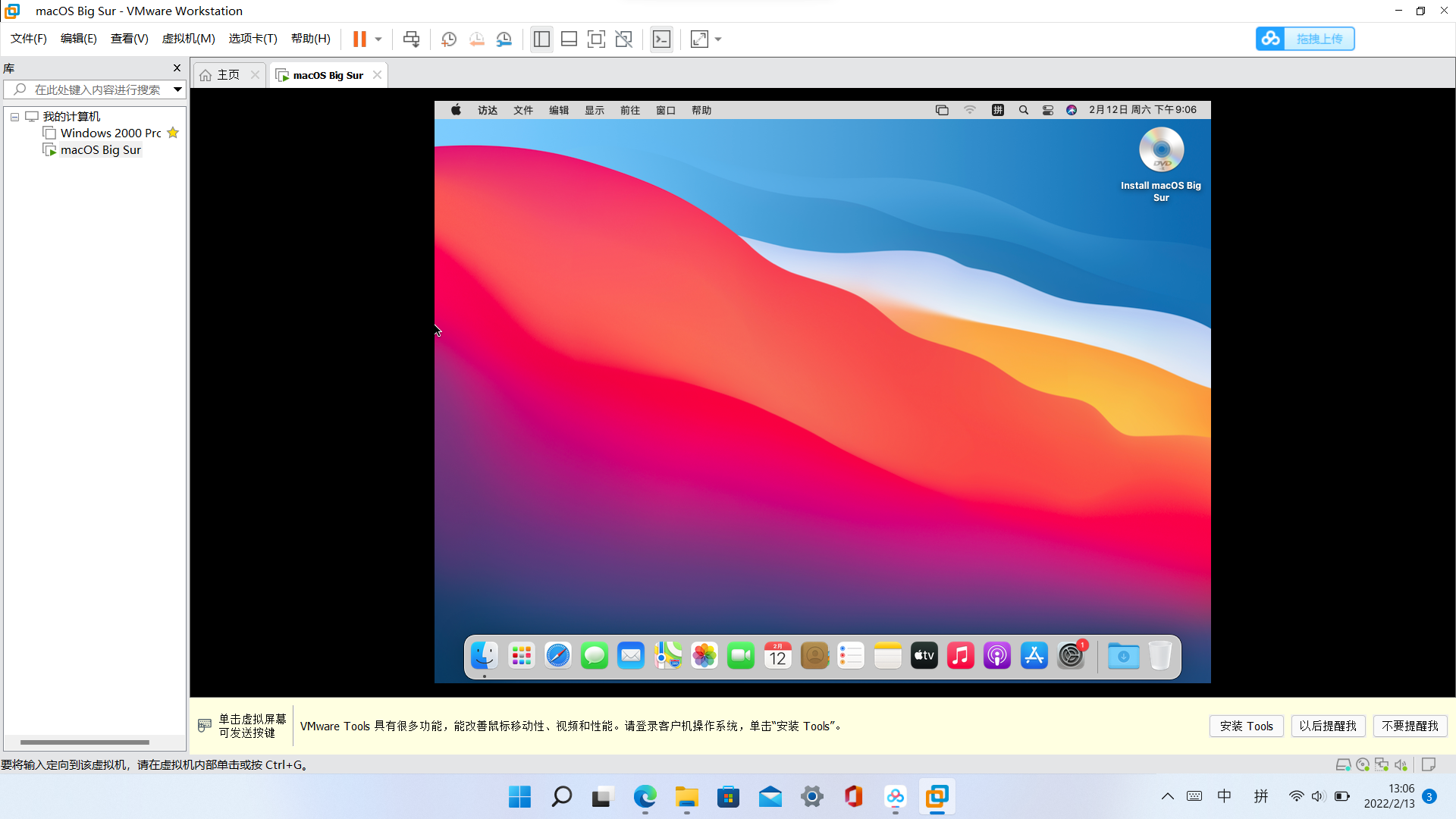The width and height of the screenshot is (1456, 819).
Task: Toggle Unity mode button
Action: [x=623, y=39]
